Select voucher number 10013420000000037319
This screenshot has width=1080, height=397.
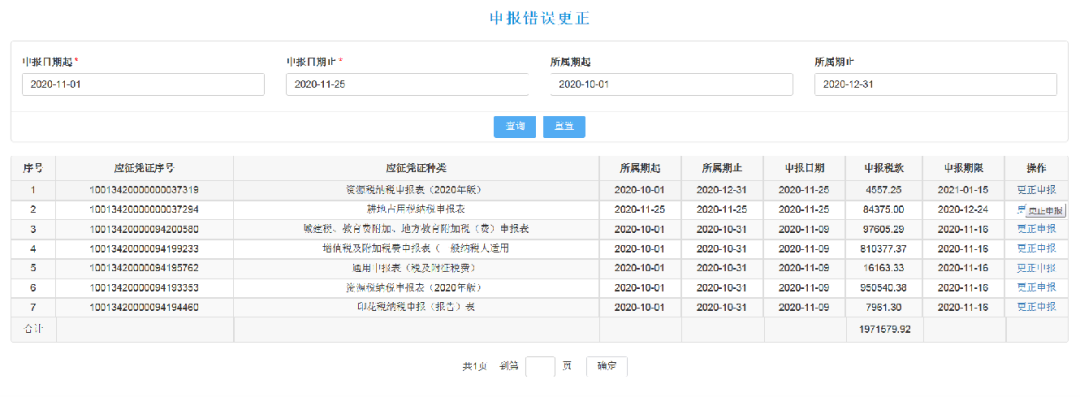[145, 190]
